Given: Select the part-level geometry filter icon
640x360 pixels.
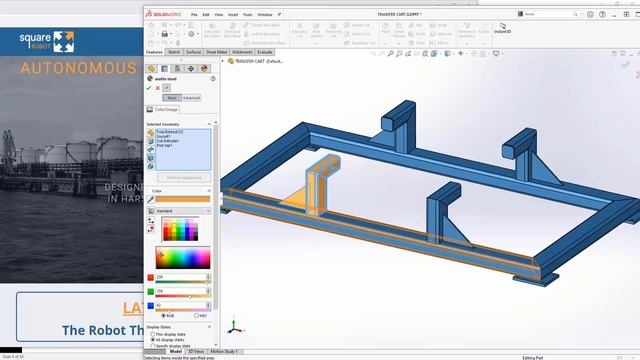Looking at the screenshot, I should tap(151, 133).
